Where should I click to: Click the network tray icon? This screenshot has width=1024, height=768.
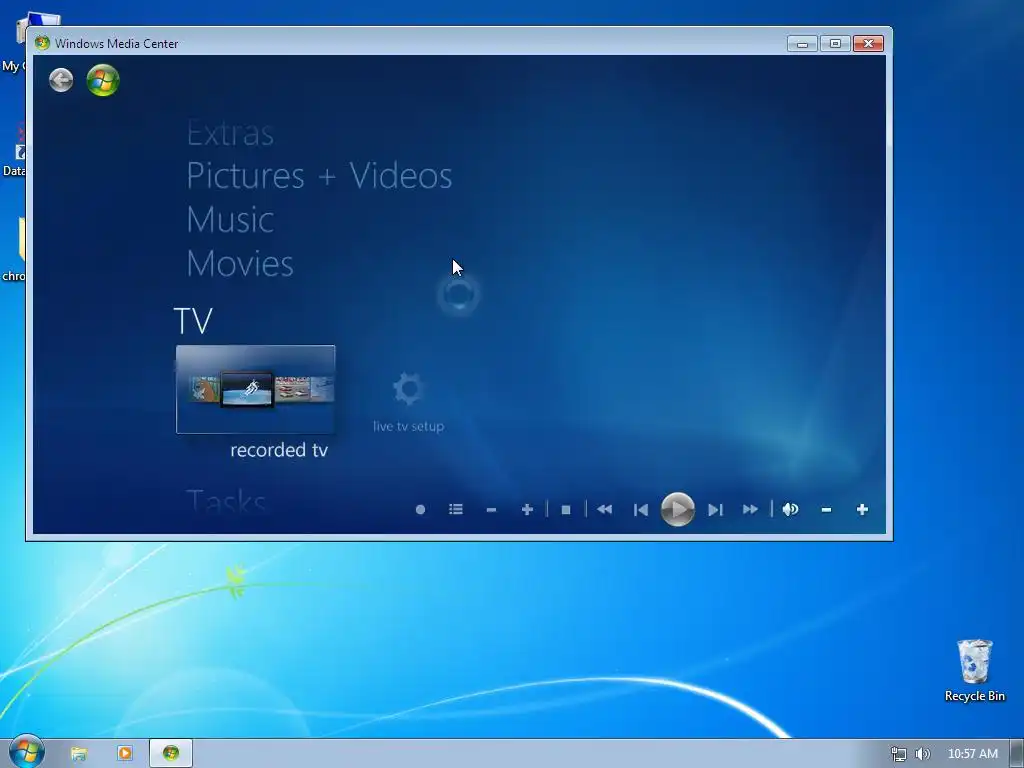coord(899,754)
